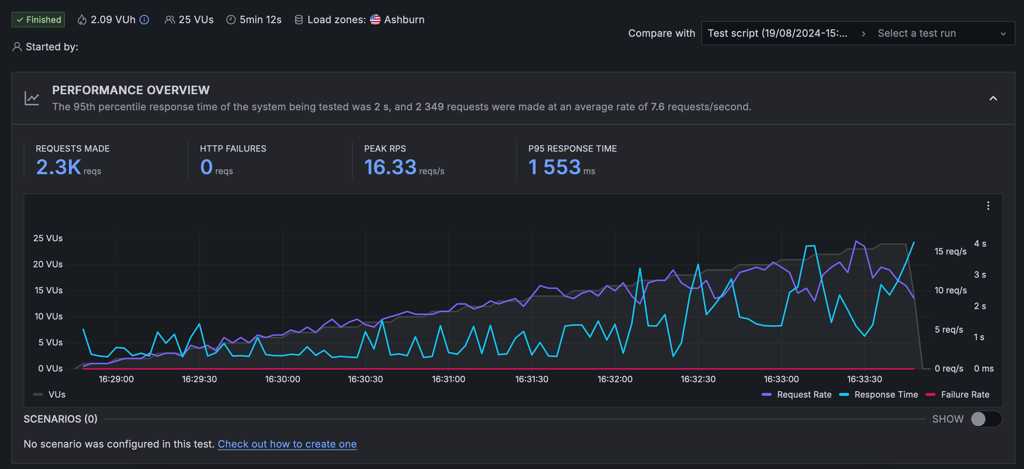Click the 95th percentile summary sentence
This screenshot has height=469, width=1024.
pyautogui.click(x=402, y=106)
